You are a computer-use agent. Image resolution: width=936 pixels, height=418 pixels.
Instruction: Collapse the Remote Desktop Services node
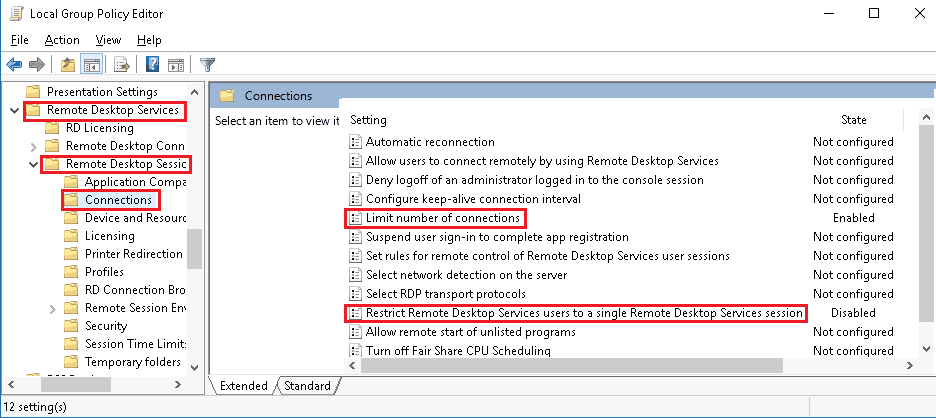coord(14,110)
